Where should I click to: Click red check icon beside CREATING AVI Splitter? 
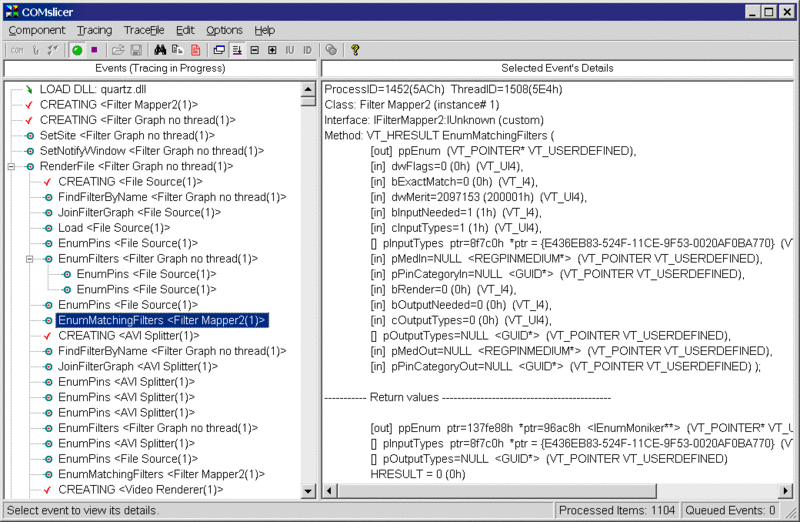(48, 336)
